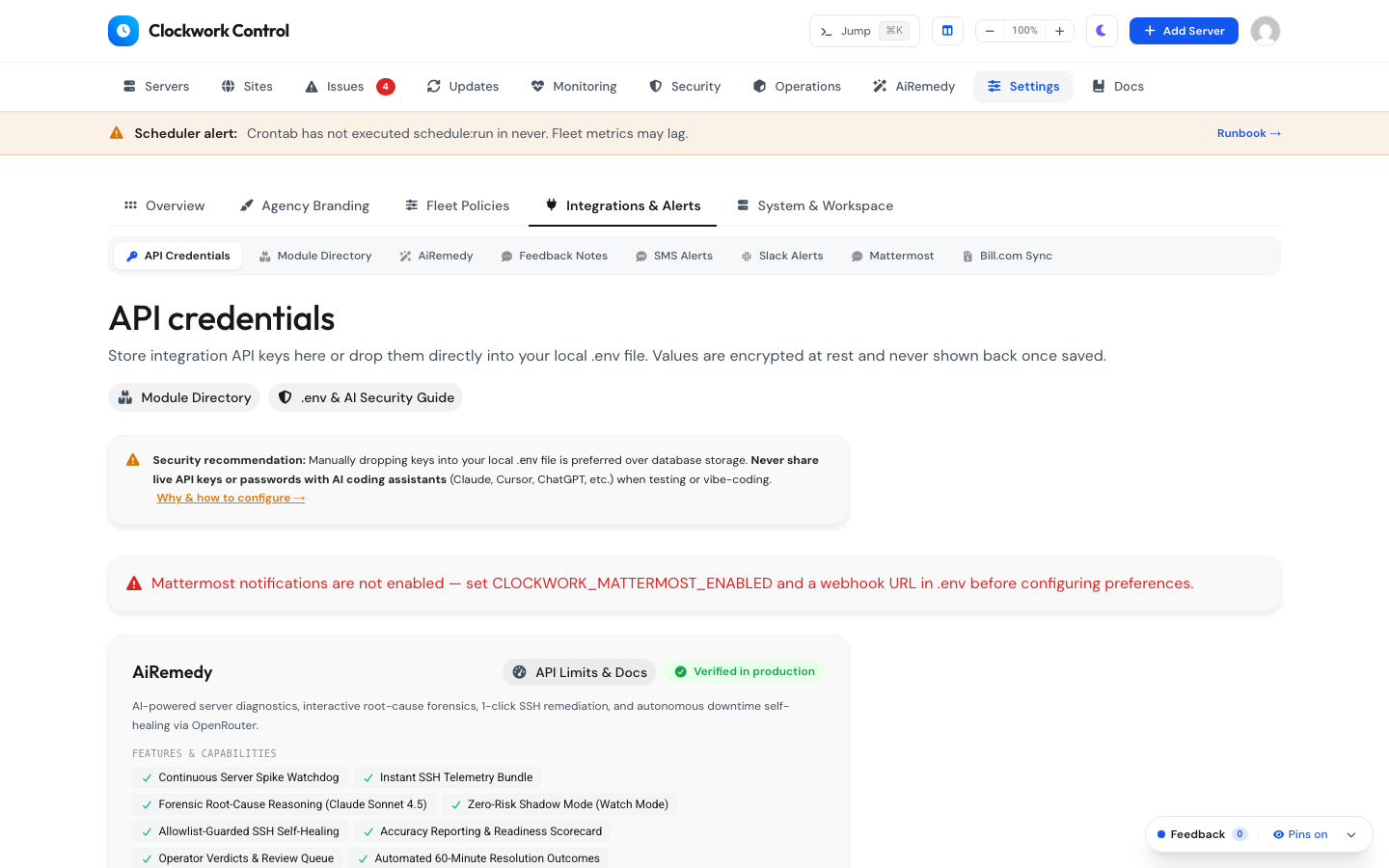Follow the Why & how to configure link
This screenshot has width=1389, height=868.
coord(231,498)
